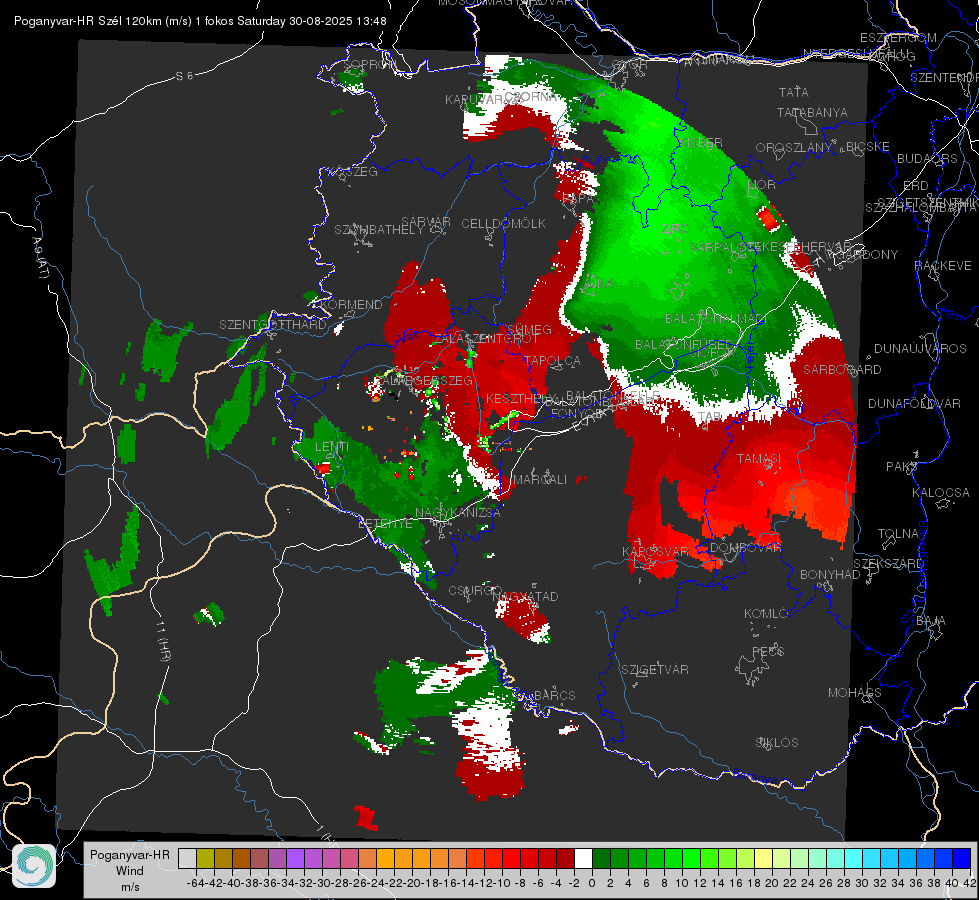Select the PAPA label
Image resolution: width=979 pixels, height=900 pixels.
coord(578,198)
